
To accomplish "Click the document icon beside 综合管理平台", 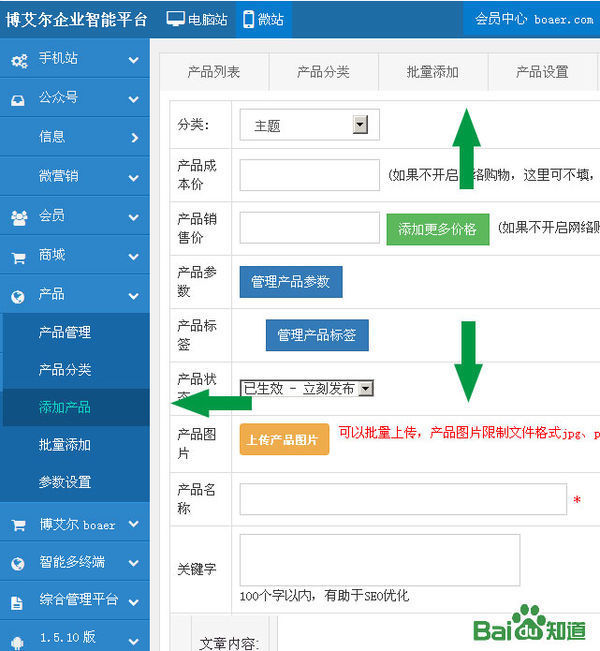I will tap(17, 603).
